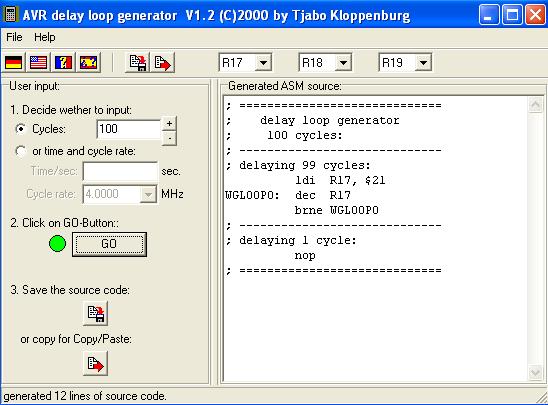The width and height of the screenshot is (548, 405).
Task: Open the File menu
Action: click(x=14, y=37)
